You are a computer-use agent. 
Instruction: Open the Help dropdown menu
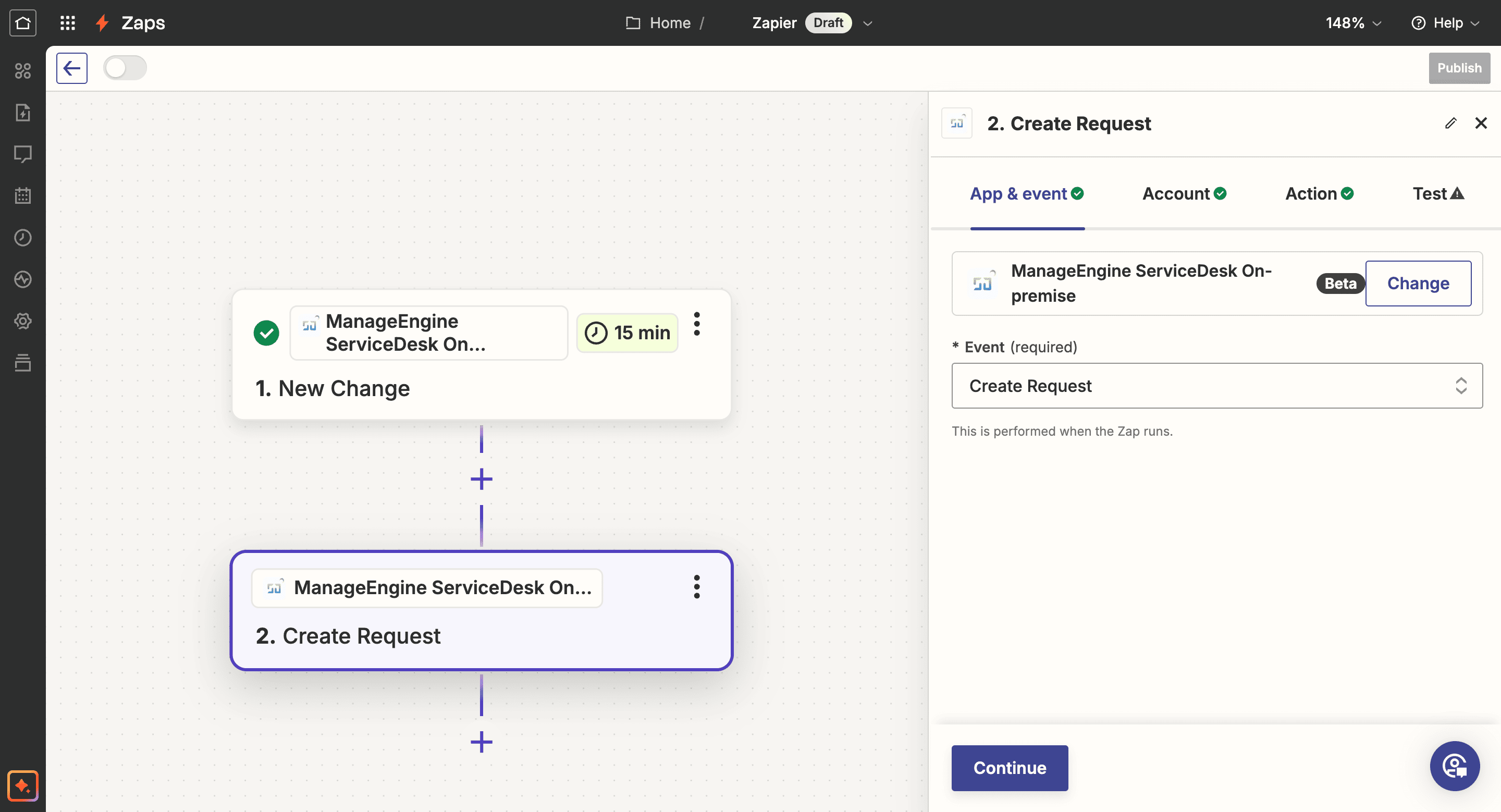1445,23
